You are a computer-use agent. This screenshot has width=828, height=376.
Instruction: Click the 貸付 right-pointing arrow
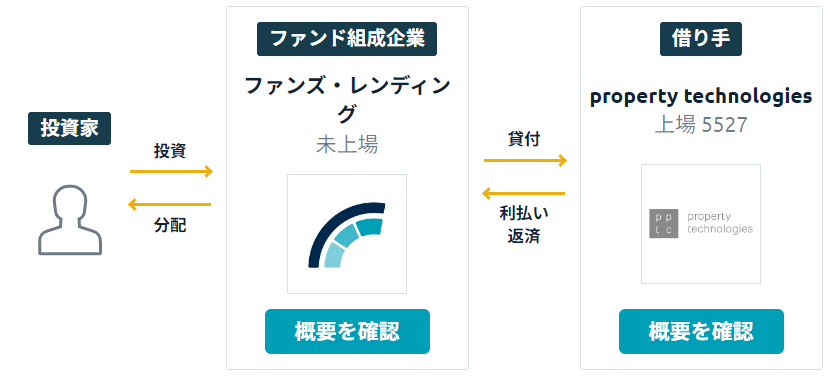[525, 160]
